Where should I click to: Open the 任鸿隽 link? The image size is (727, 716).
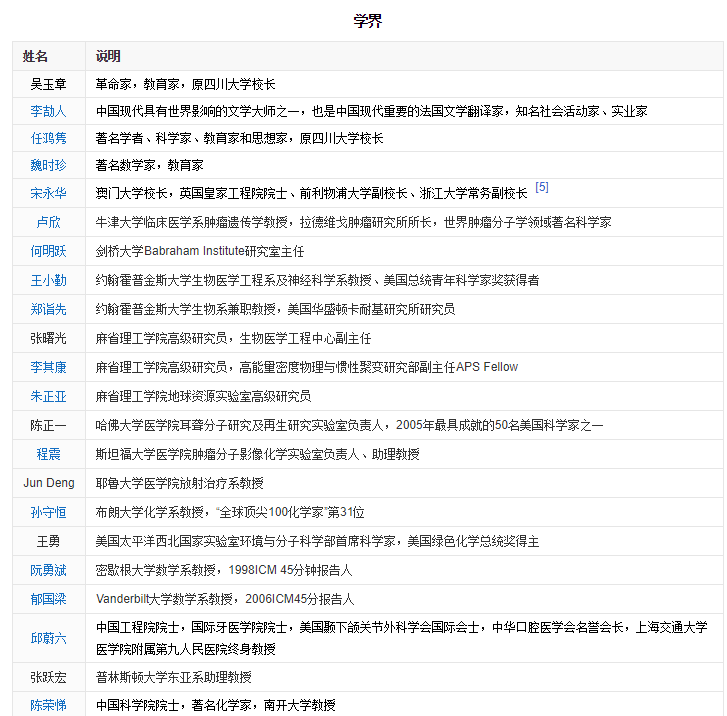click(x=48, y=138)
